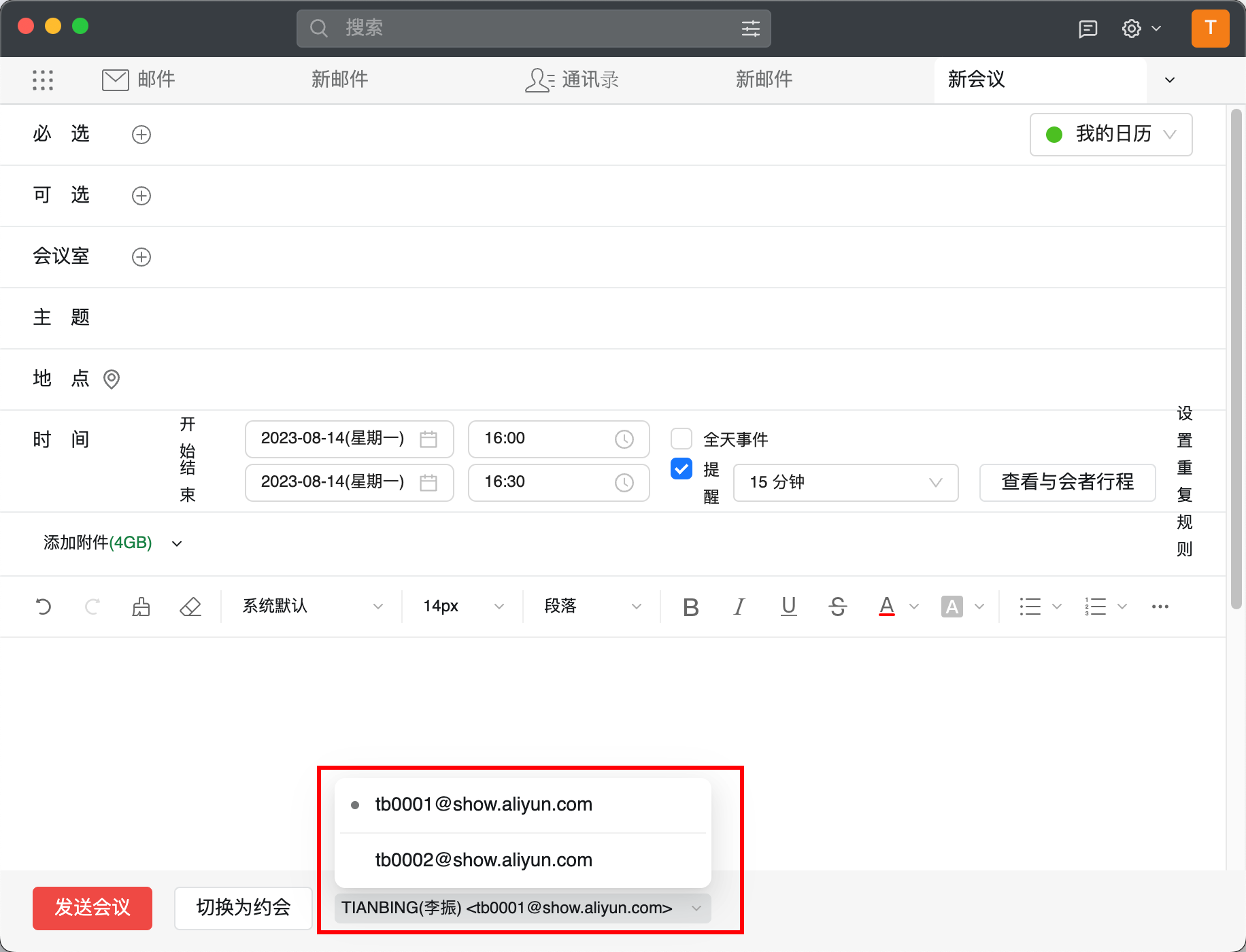This screenshot has width=1246, height=952.
Task: Open the font color picker
Action: pyautogui.click(x=886, y=606)
